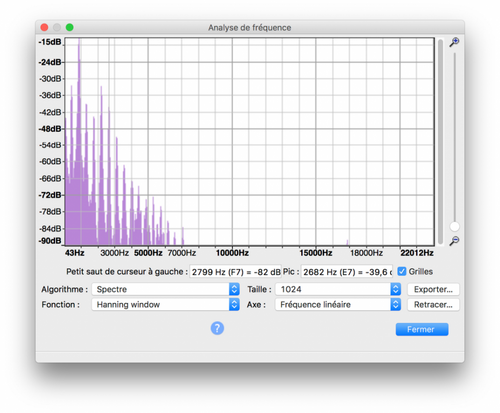This screenshot has height=413, width=500.
Task: Open the Taille 1024 dropdown
Action: click(338, 289)
